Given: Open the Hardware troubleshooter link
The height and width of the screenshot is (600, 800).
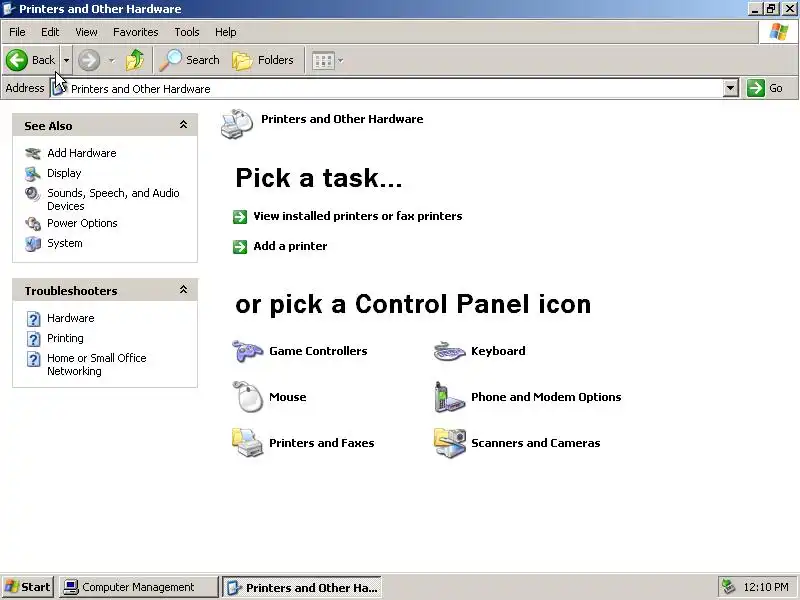Looking at the screenshot, I should 71,318.
